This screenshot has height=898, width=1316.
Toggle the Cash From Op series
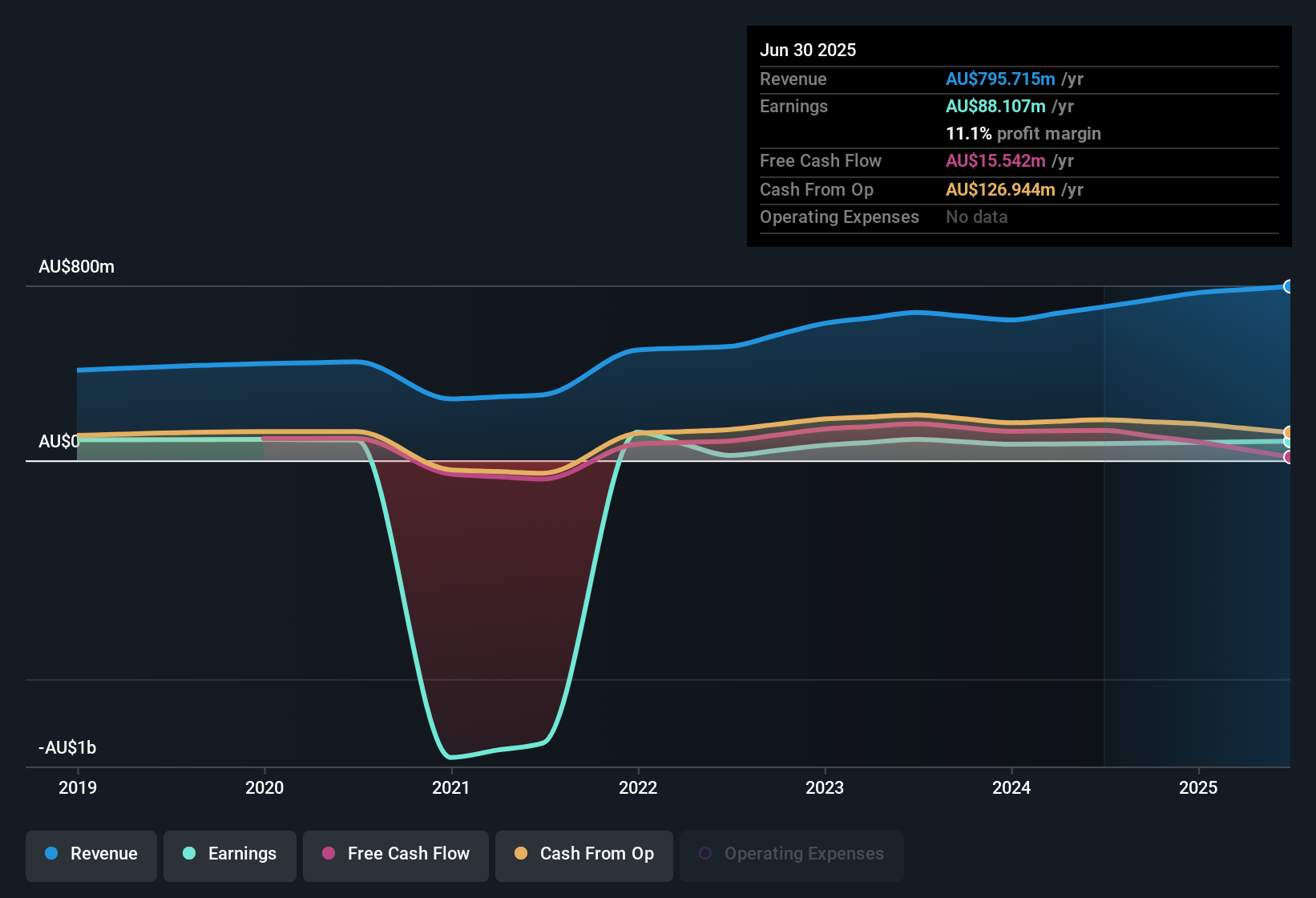click(x=584, y=854)
